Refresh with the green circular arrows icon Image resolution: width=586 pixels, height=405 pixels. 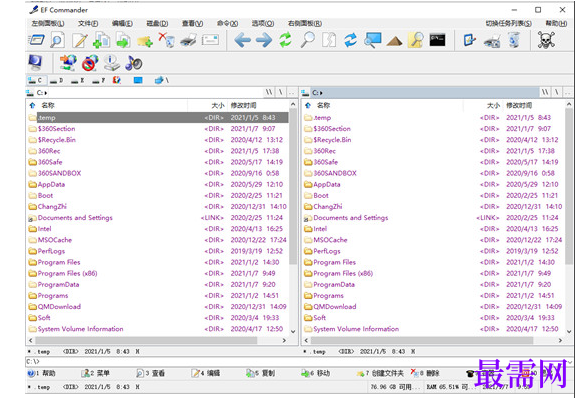(286, 40)
